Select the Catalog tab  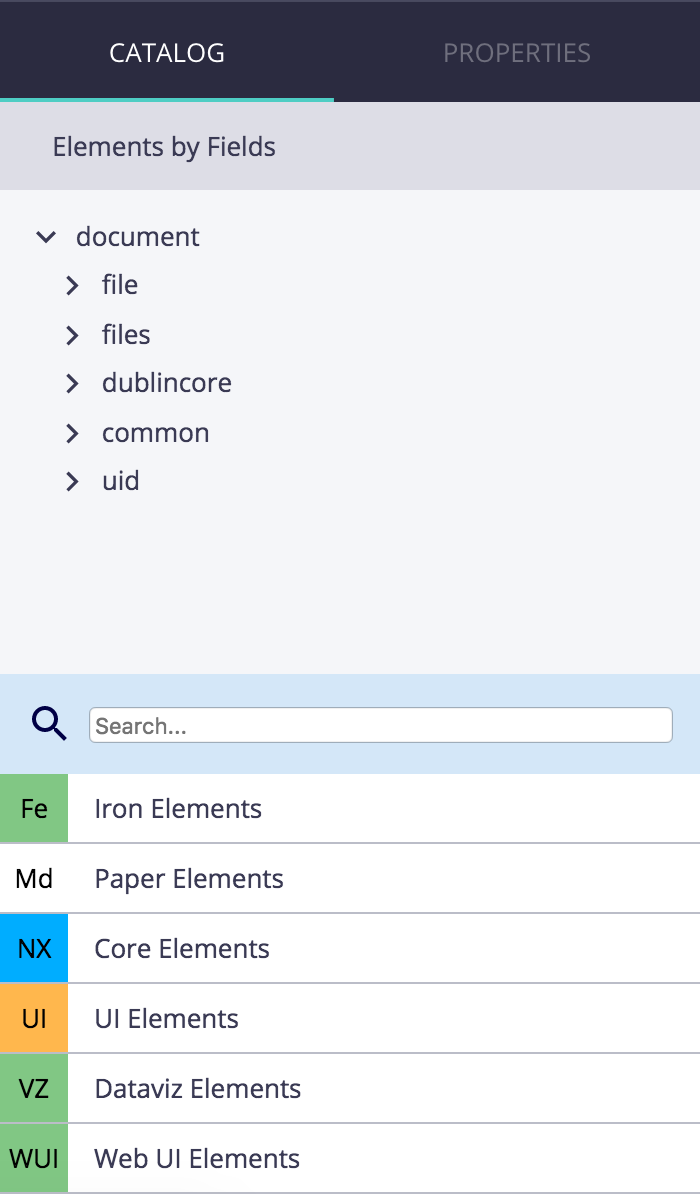tap(167, 53)
